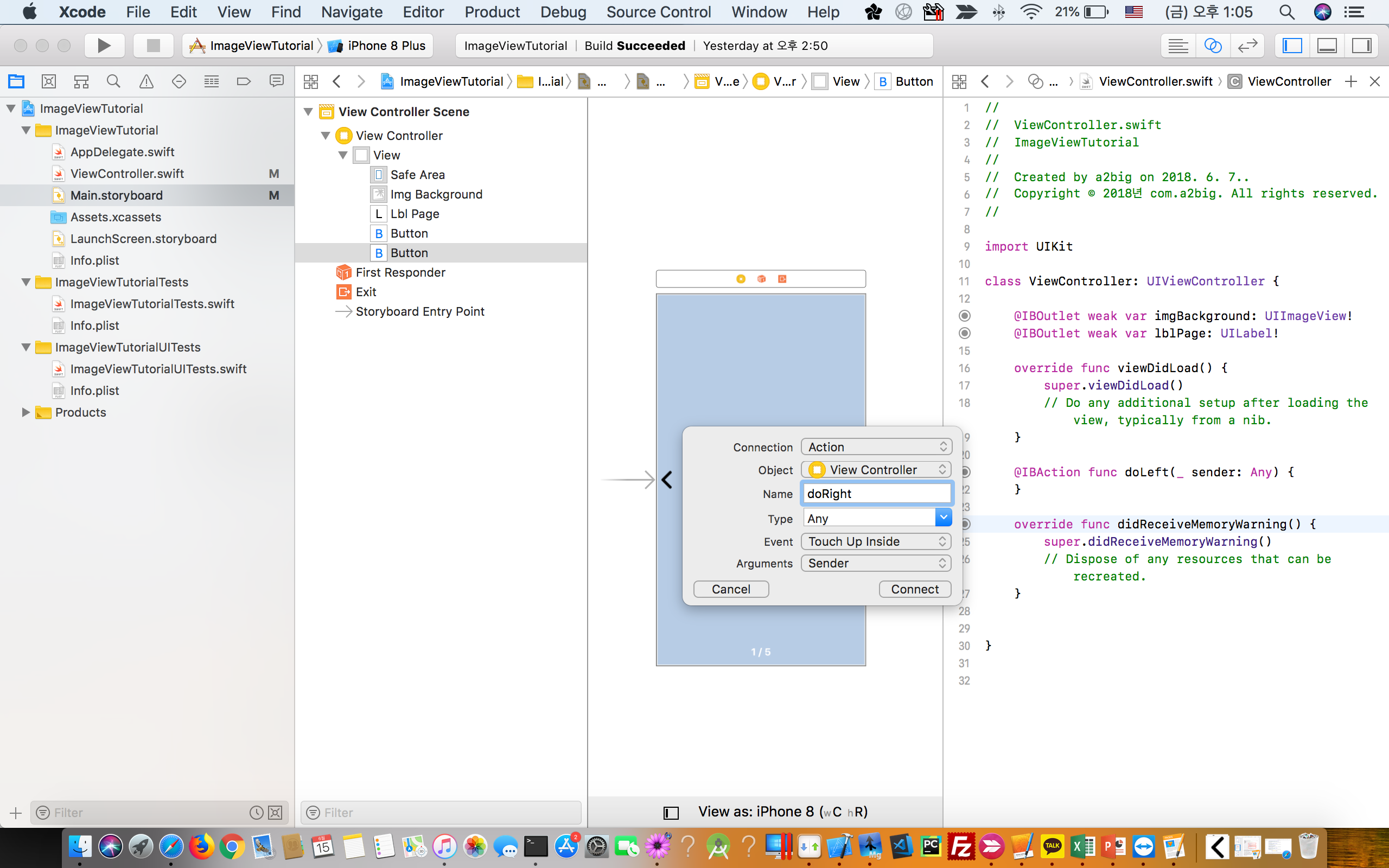Open the Arguments dropdown
Screen dimensions: 1389x868
pyautogui.click(x=876, y=563)
